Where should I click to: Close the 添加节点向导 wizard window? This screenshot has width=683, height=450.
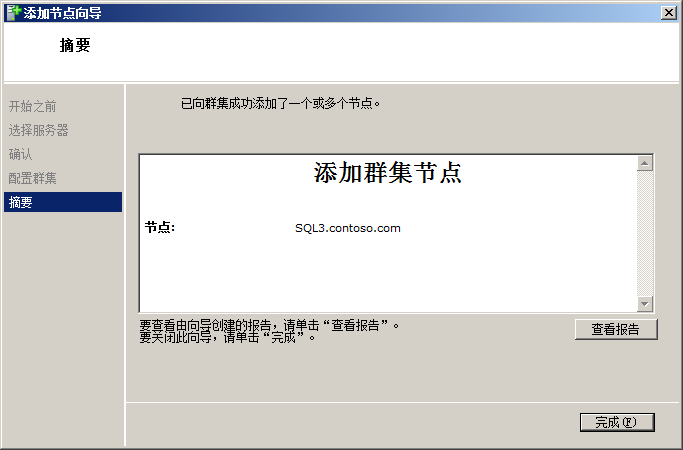(x=668, y=12)
